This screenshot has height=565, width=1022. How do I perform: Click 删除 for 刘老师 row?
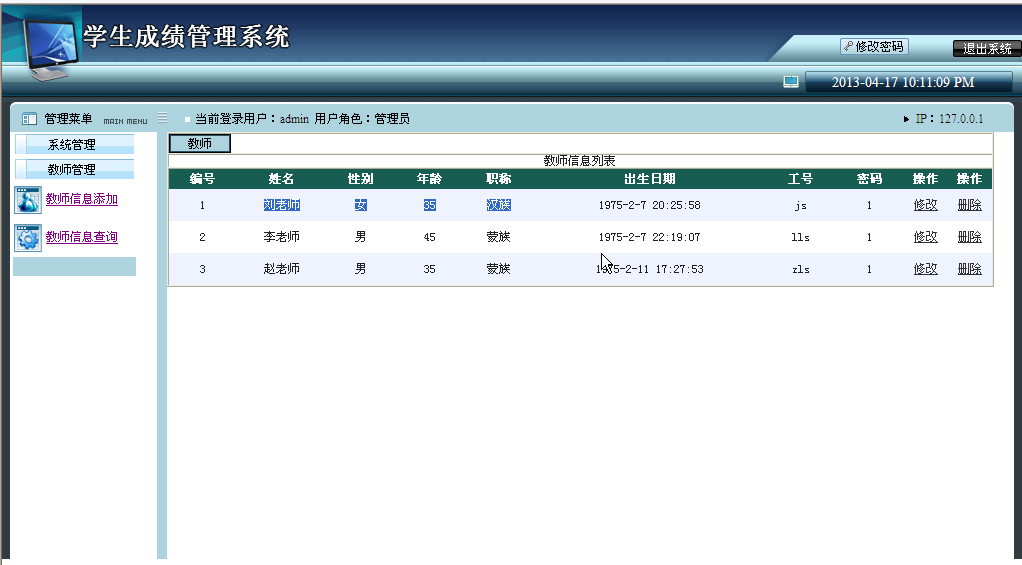(969, 205)
